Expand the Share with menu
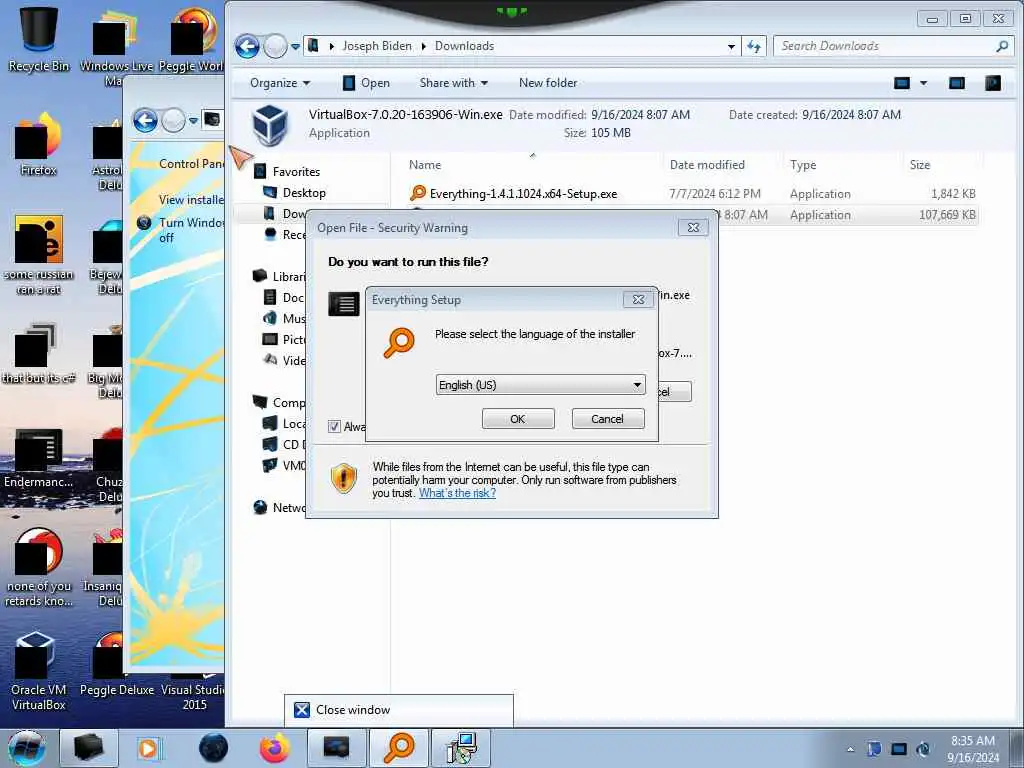Viewport: 1024px width, 768px height. click(453, 83)
